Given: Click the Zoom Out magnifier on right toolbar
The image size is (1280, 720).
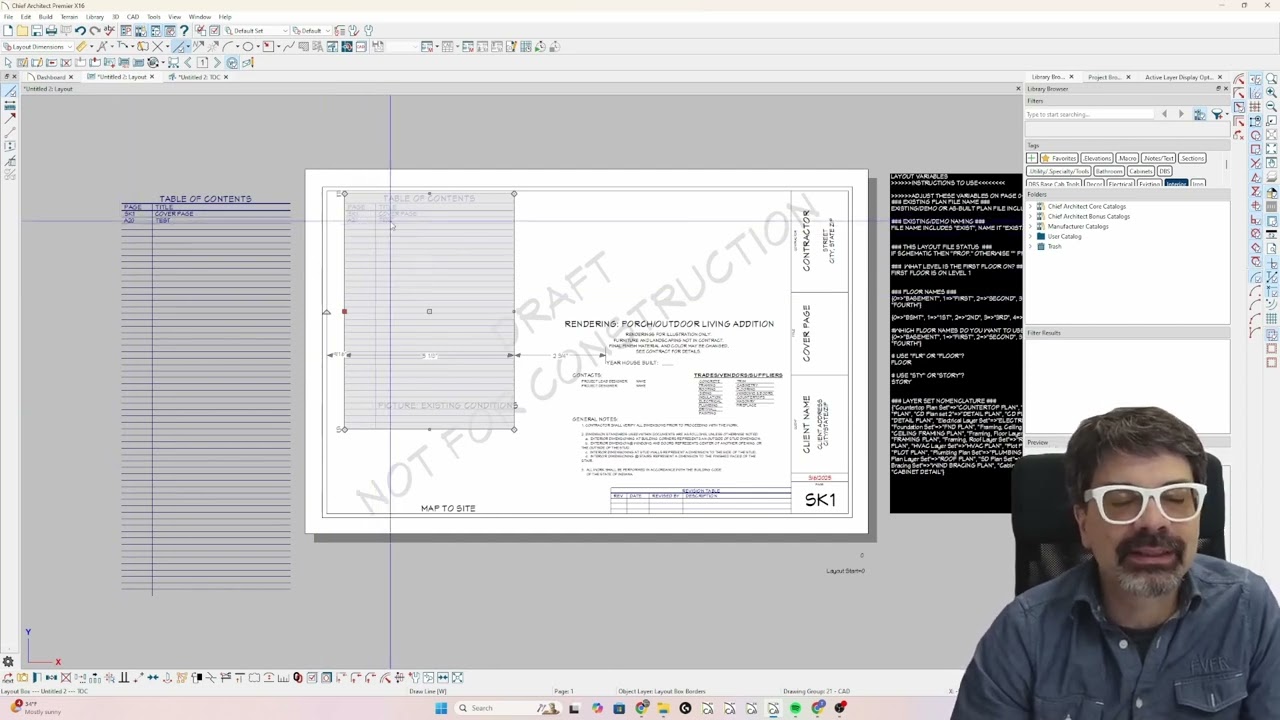Looking at the screenshot, I should coord(1271,106).
